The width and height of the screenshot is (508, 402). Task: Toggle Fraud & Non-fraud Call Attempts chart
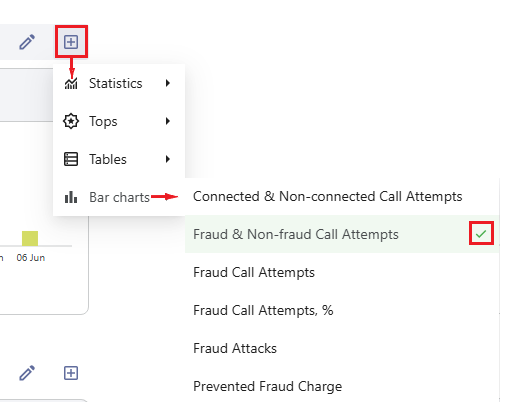click(342, 234)
